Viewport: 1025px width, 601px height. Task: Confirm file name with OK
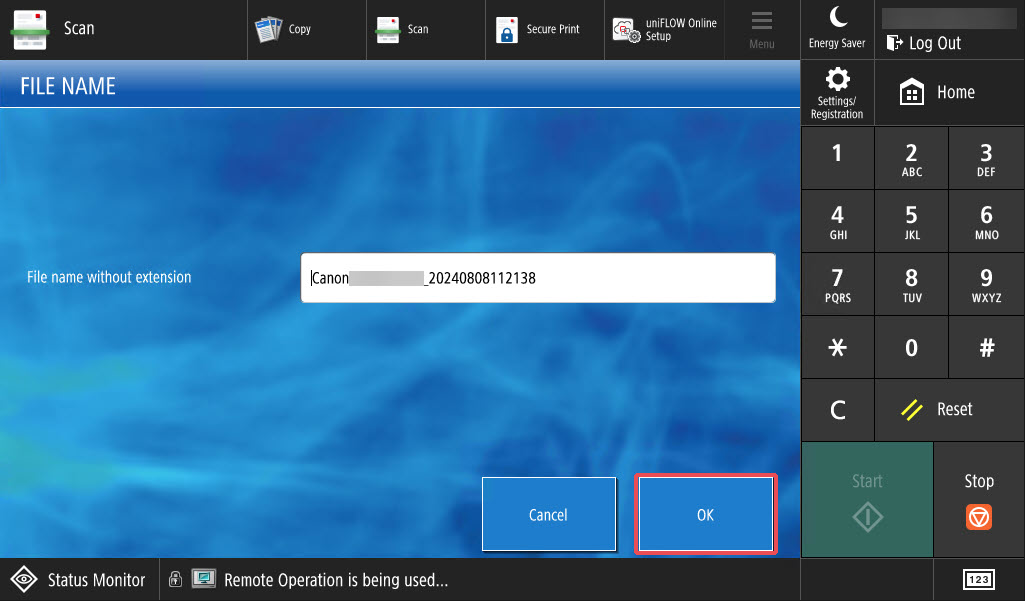[x=705, y=514]
